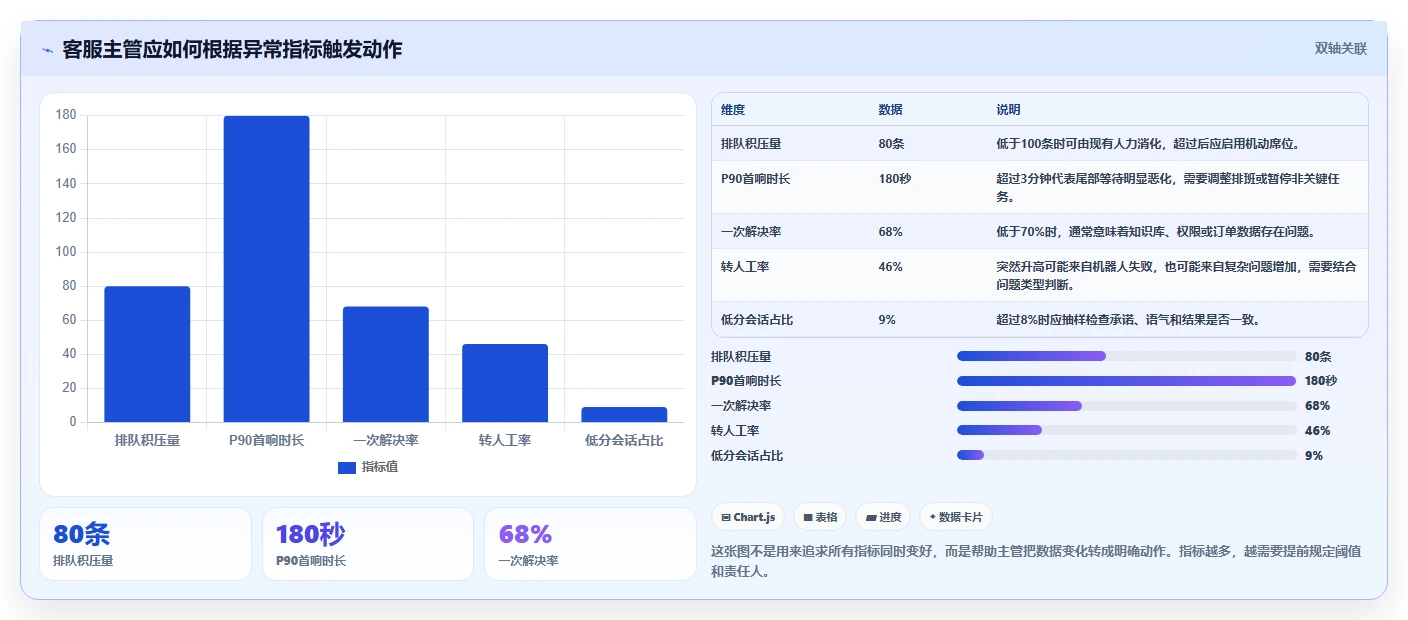Click the 9% label beside progress bar
The width and height of the screenshot is (1408, 620).
[x=1314, y=456]
